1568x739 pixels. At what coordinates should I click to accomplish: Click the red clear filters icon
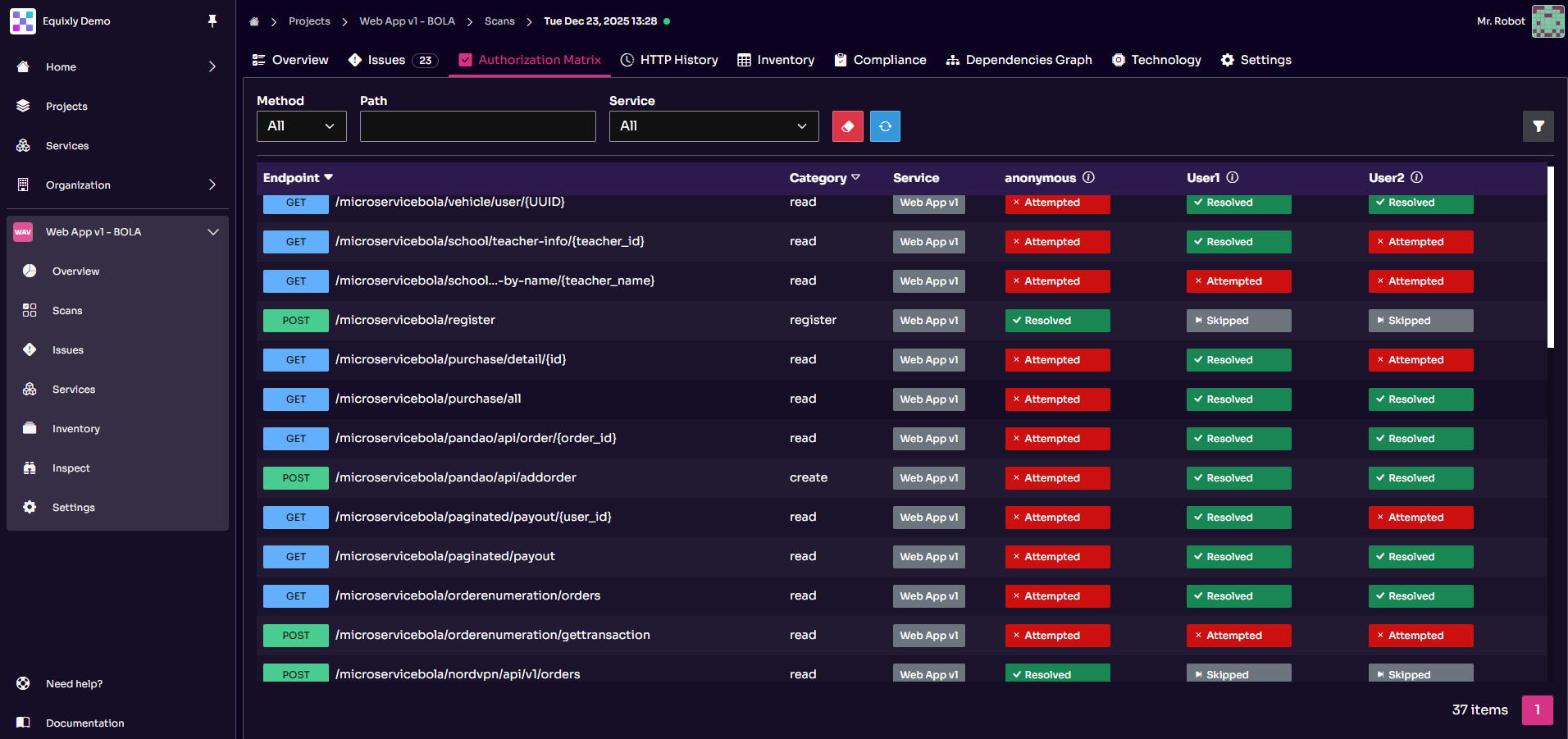click(x=847, y=125)
